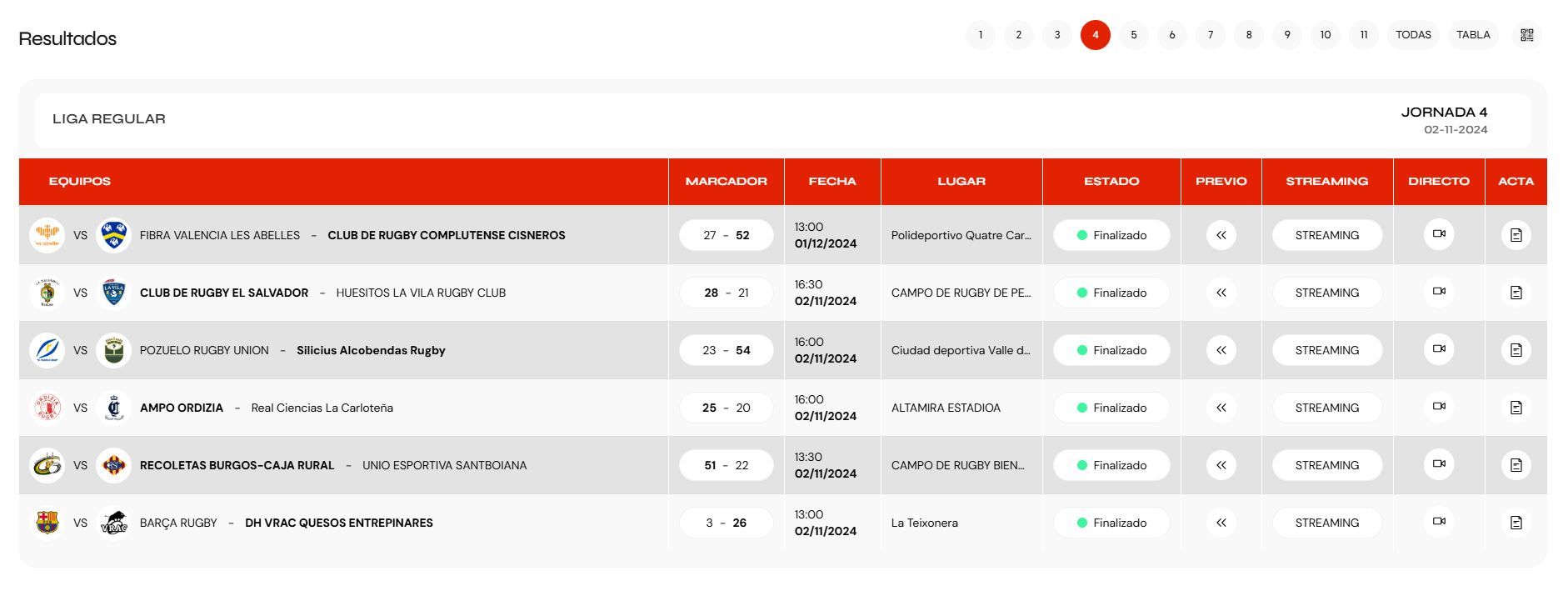Click STREAMING button for Ampo Ordizia match
Viewport: 1568px width, 591px height.
click(1327, 408)
